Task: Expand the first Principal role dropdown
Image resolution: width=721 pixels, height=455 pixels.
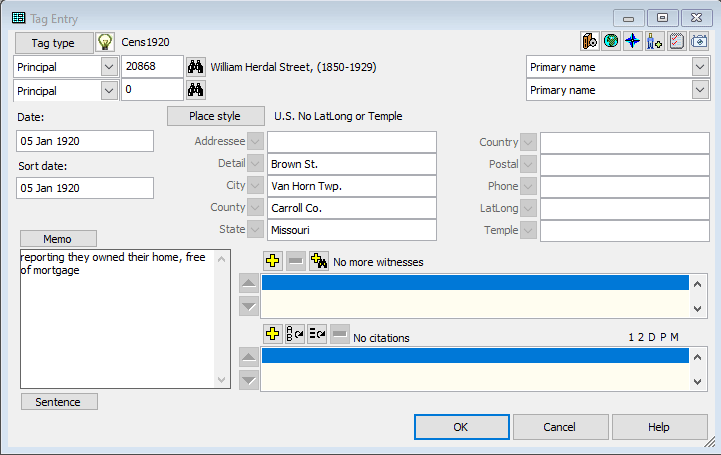Action: [109, 67]
